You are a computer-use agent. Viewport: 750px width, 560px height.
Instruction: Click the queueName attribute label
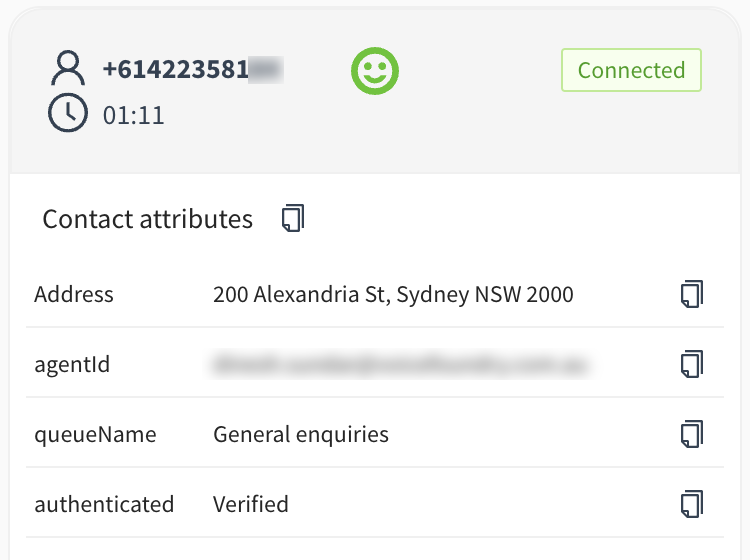click(x=95, y=435)
